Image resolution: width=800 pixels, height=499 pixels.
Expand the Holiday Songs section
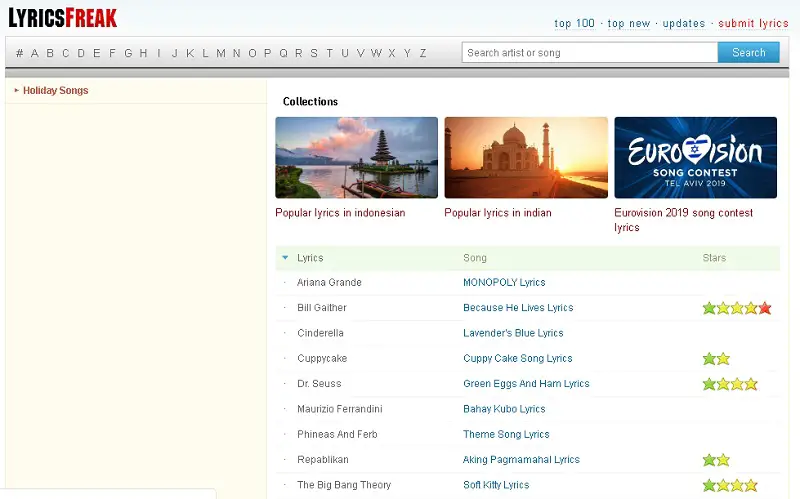[x=55, y=91]
